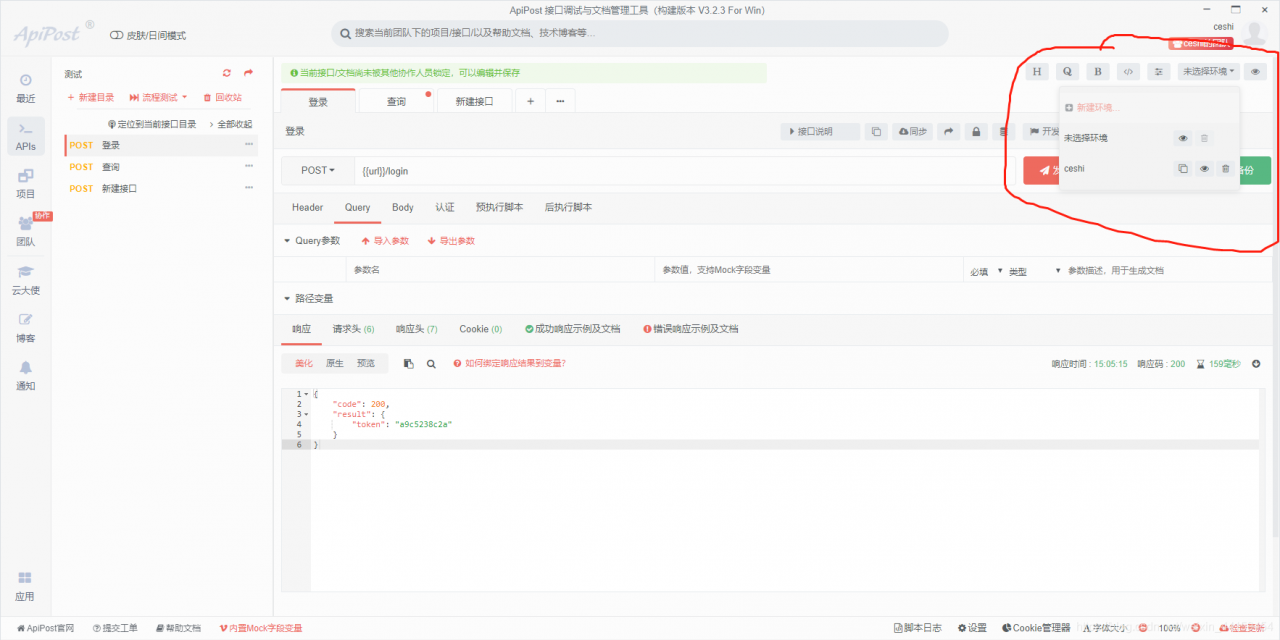
Task: Open the 登录 row three-dot menu
Action: click(x=249, y=145)
